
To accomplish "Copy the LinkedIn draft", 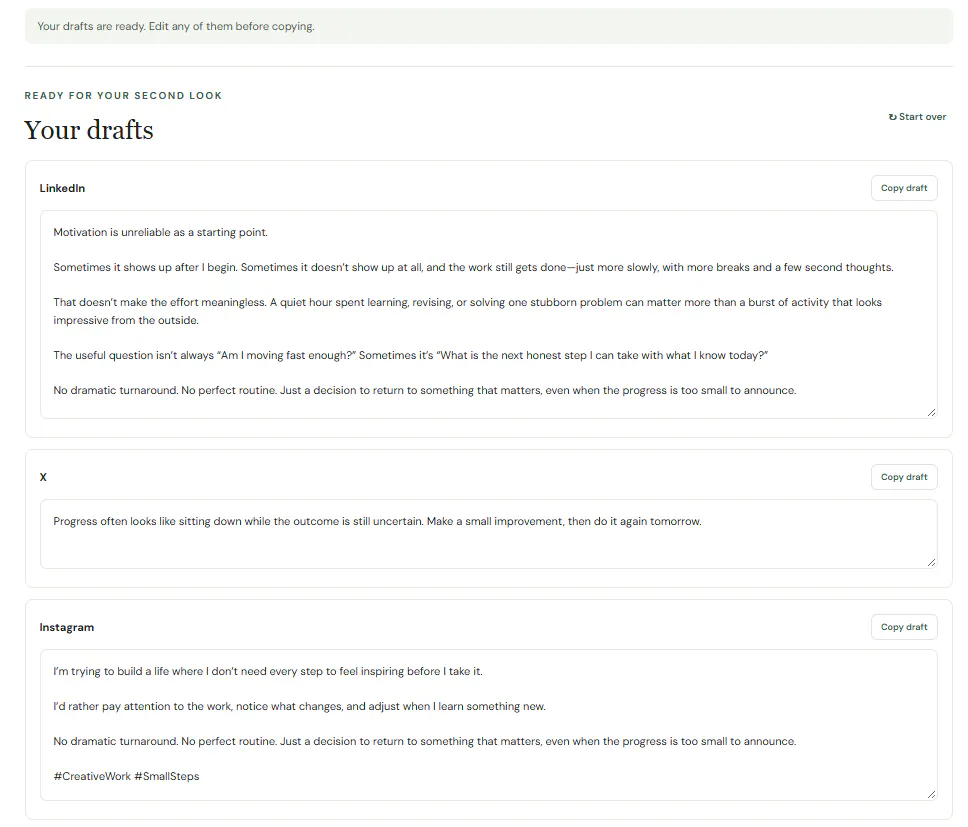I will (x=904, y=188).
